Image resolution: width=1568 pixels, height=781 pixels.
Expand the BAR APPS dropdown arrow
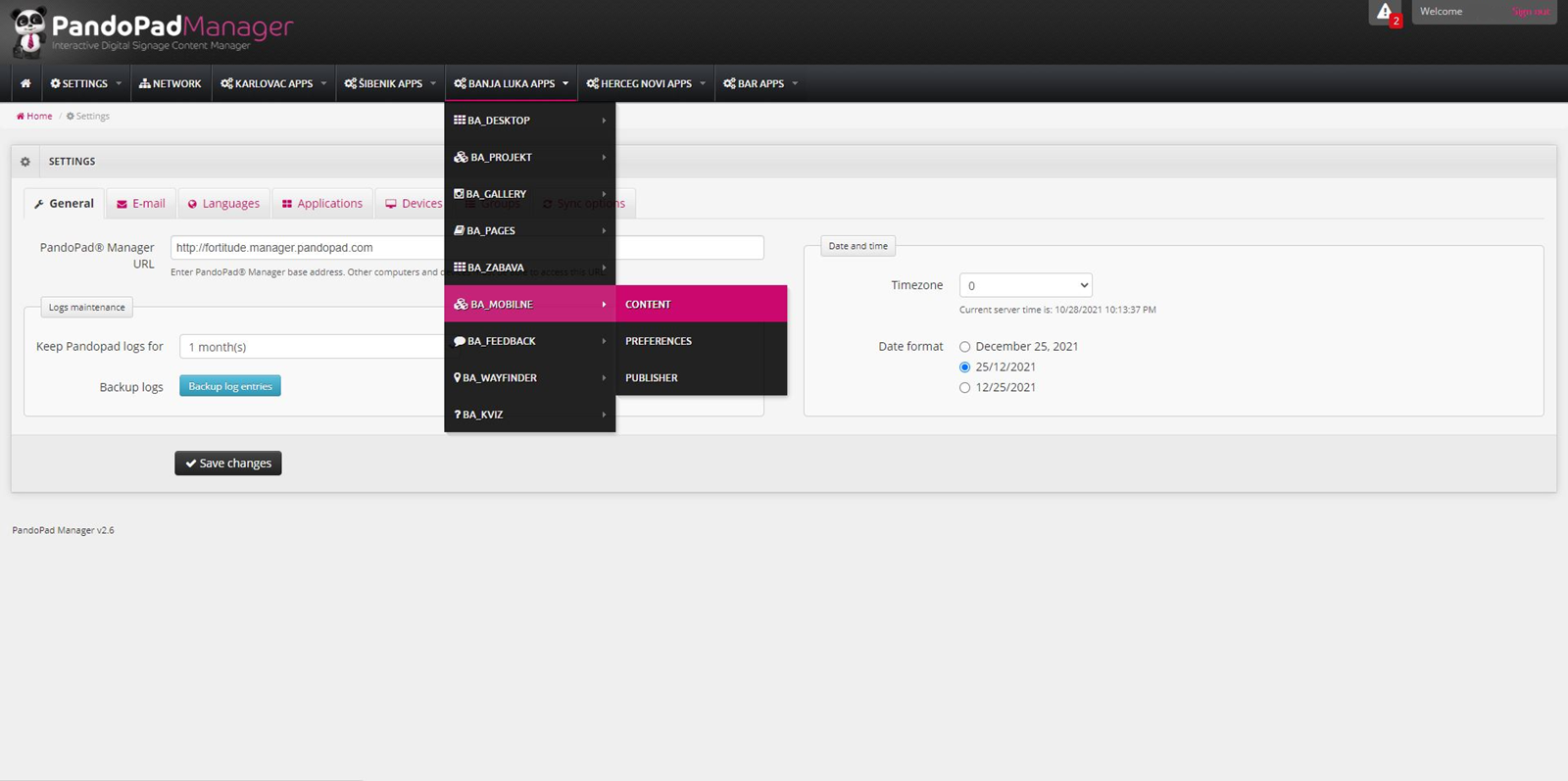pos(795,83)
